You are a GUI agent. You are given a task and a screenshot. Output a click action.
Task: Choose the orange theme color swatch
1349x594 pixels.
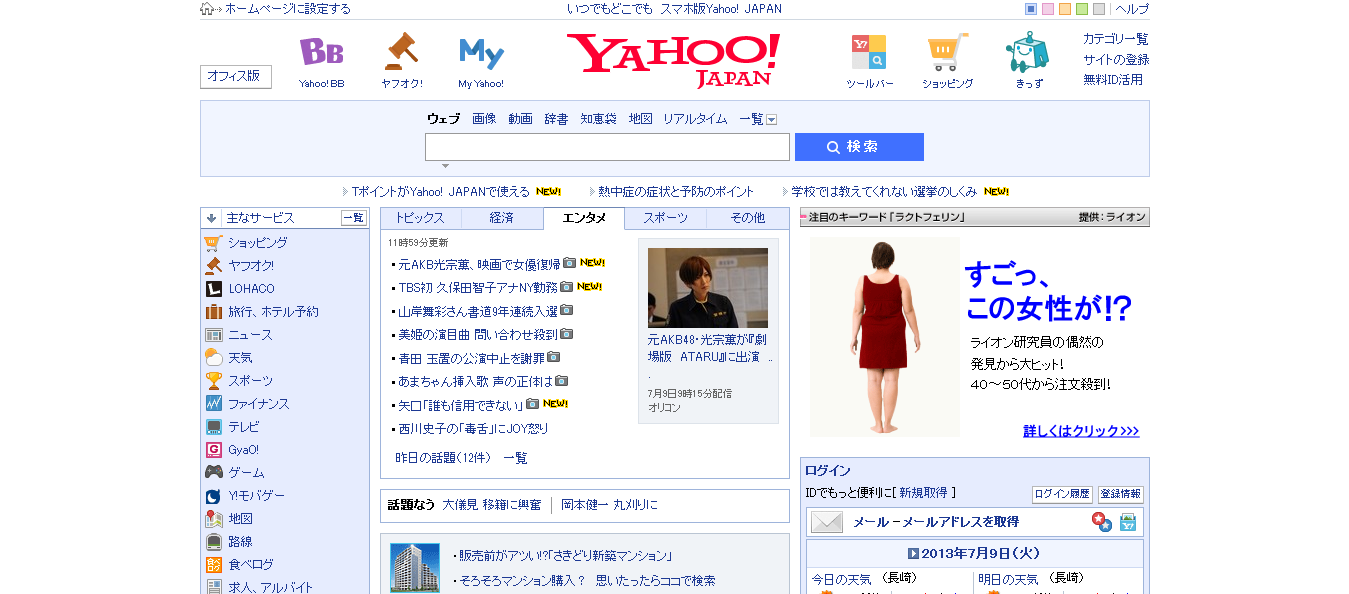point(1065,9)
